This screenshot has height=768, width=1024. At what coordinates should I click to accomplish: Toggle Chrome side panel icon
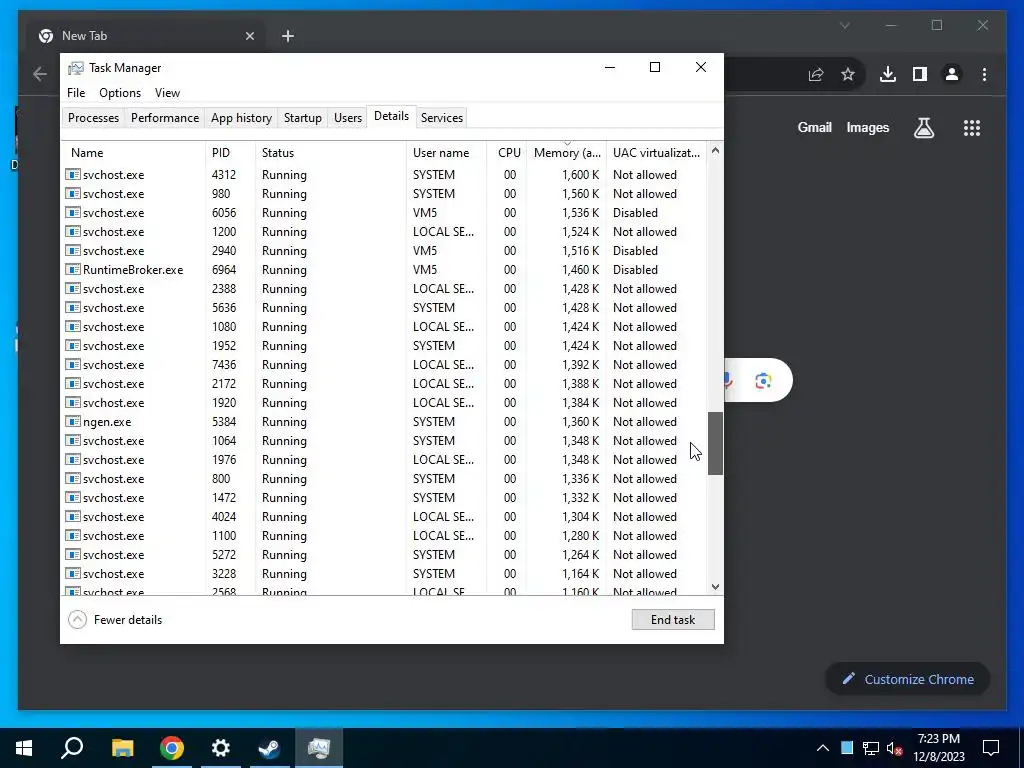click(x=920, y=74)
